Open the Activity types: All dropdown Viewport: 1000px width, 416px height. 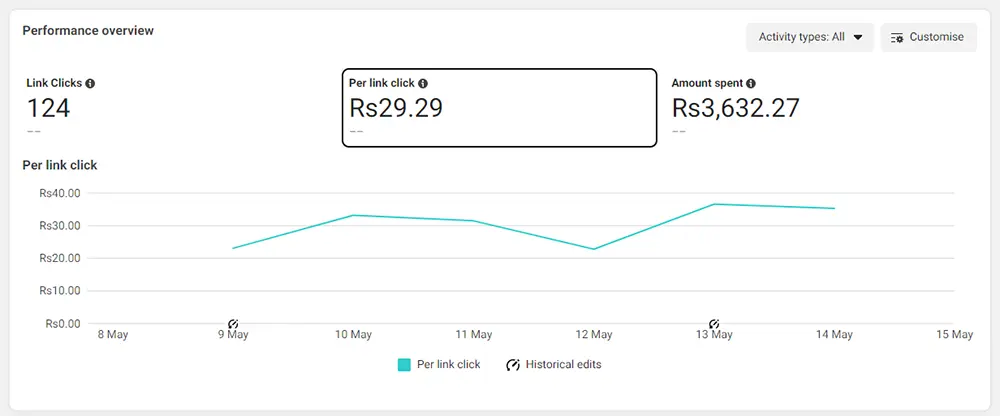pos(810,37)
